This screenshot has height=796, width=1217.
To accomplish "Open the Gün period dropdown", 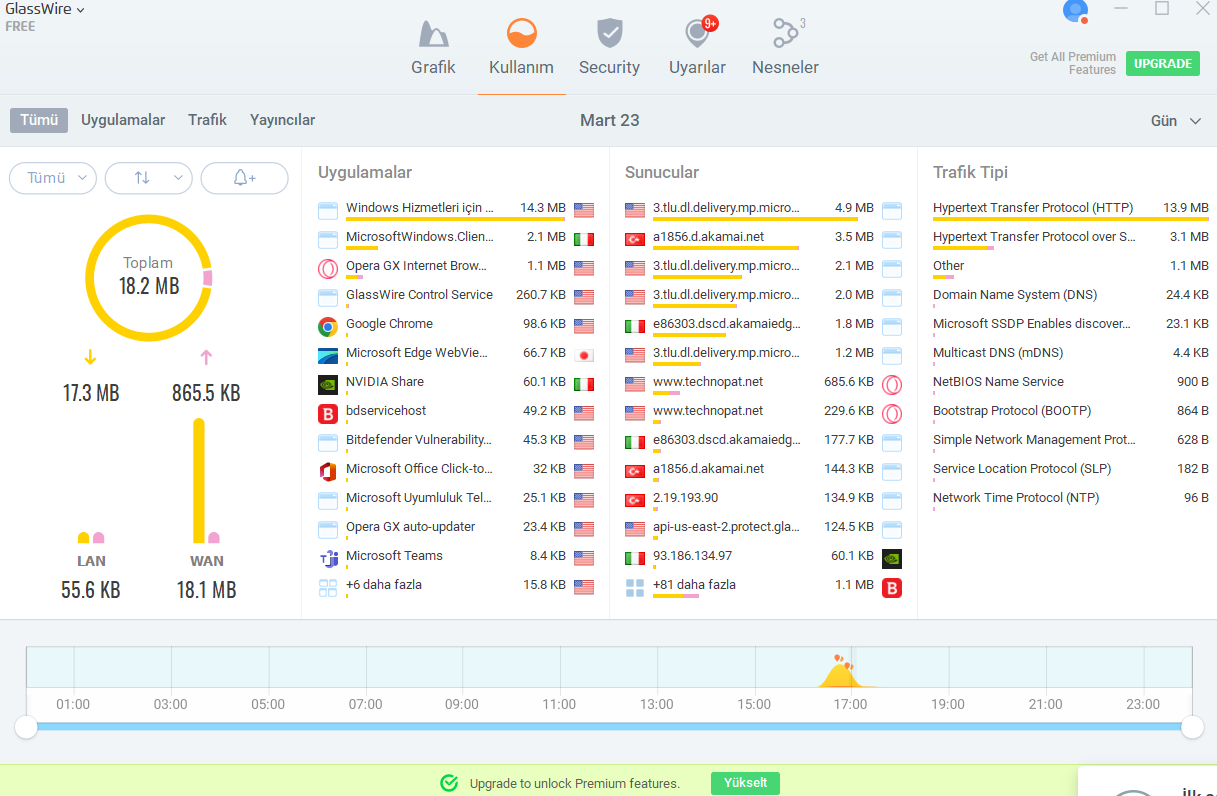I will click(1176, 121).
